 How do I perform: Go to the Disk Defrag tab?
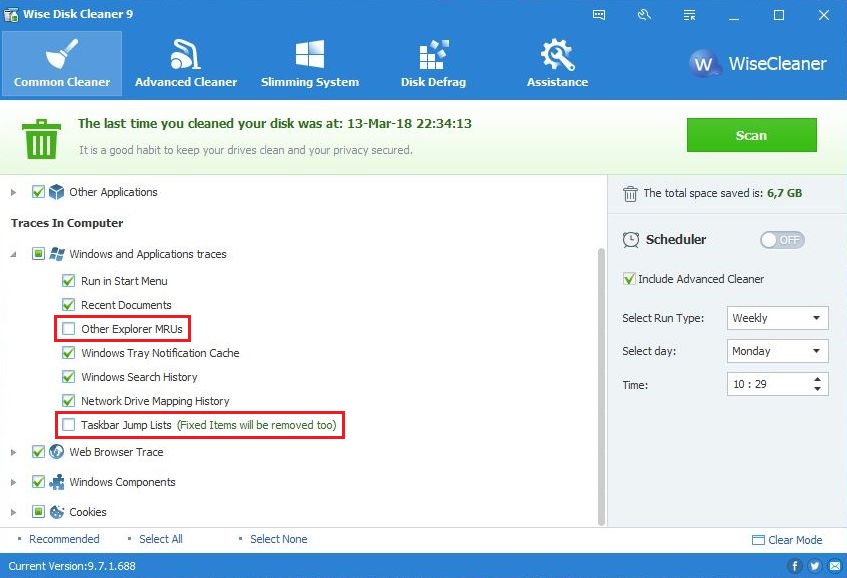[433, 64]
